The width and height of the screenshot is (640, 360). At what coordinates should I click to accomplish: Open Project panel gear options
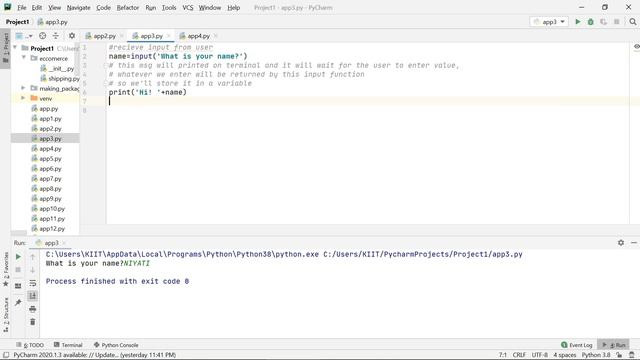[72, 36]
